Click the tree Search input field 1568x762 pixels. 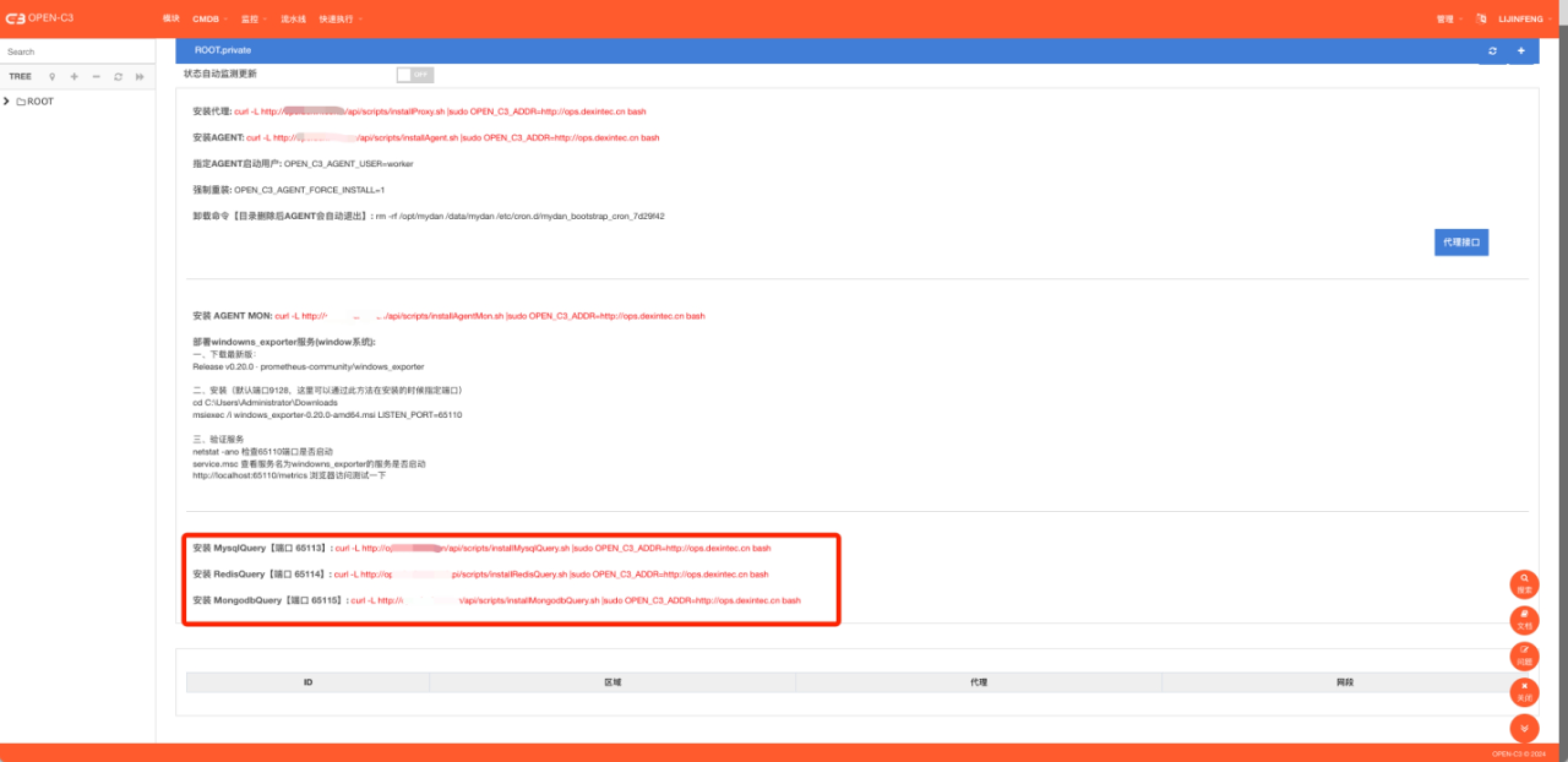[x=77, y=51]
